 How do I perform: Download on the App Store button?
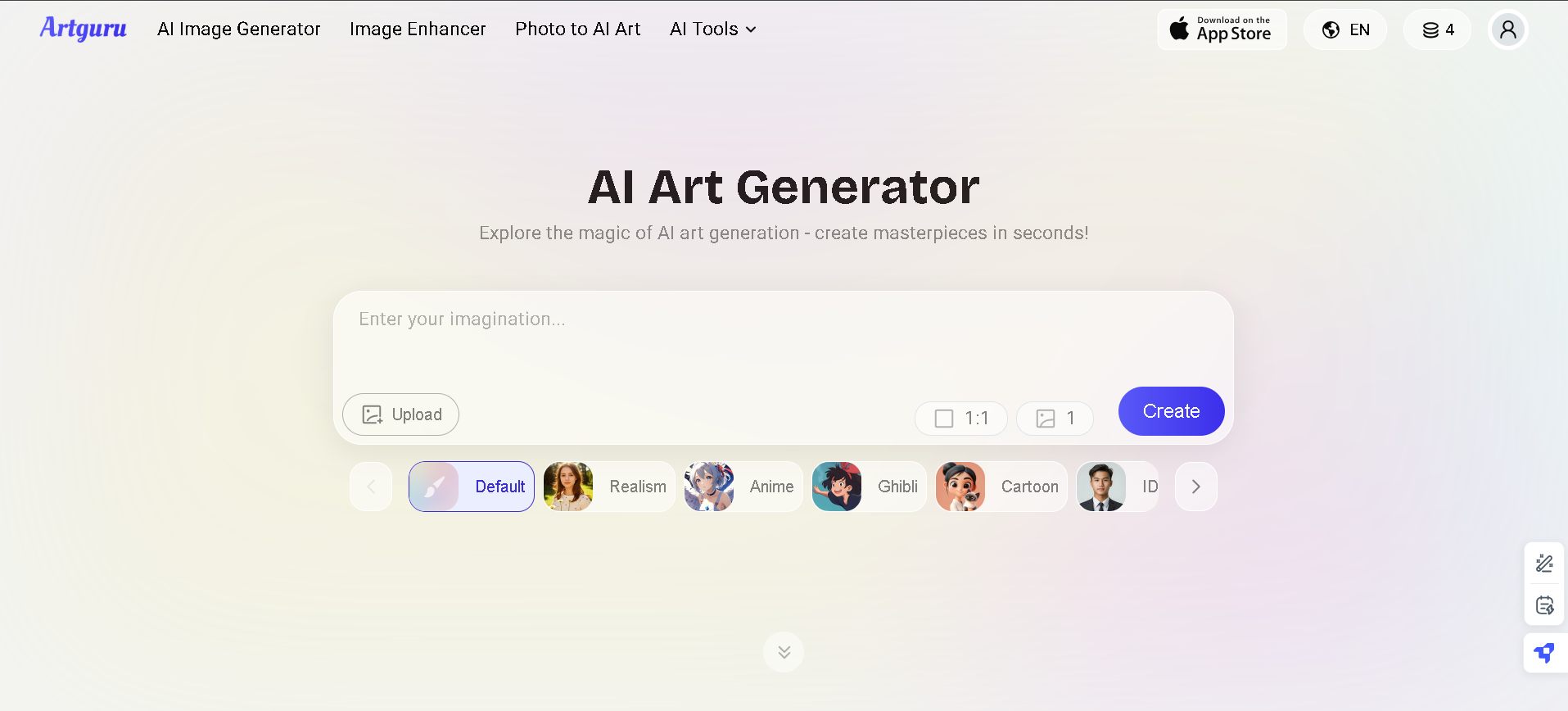point(1222,29)
